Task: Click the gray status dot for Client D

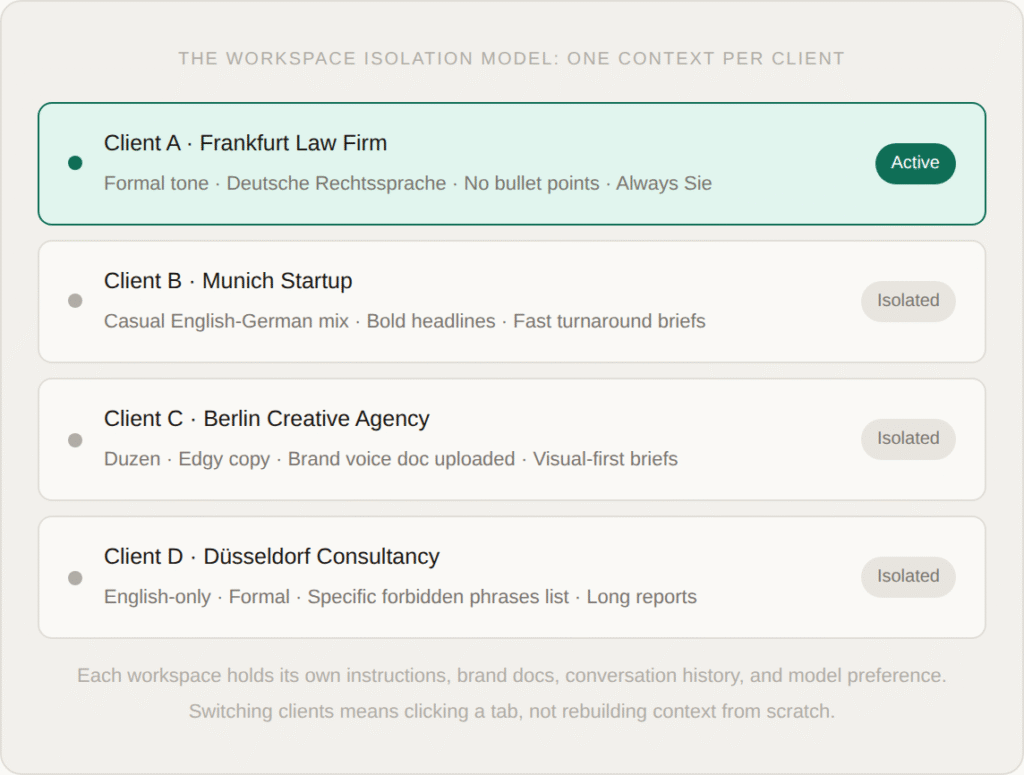Action: point(75,577)
